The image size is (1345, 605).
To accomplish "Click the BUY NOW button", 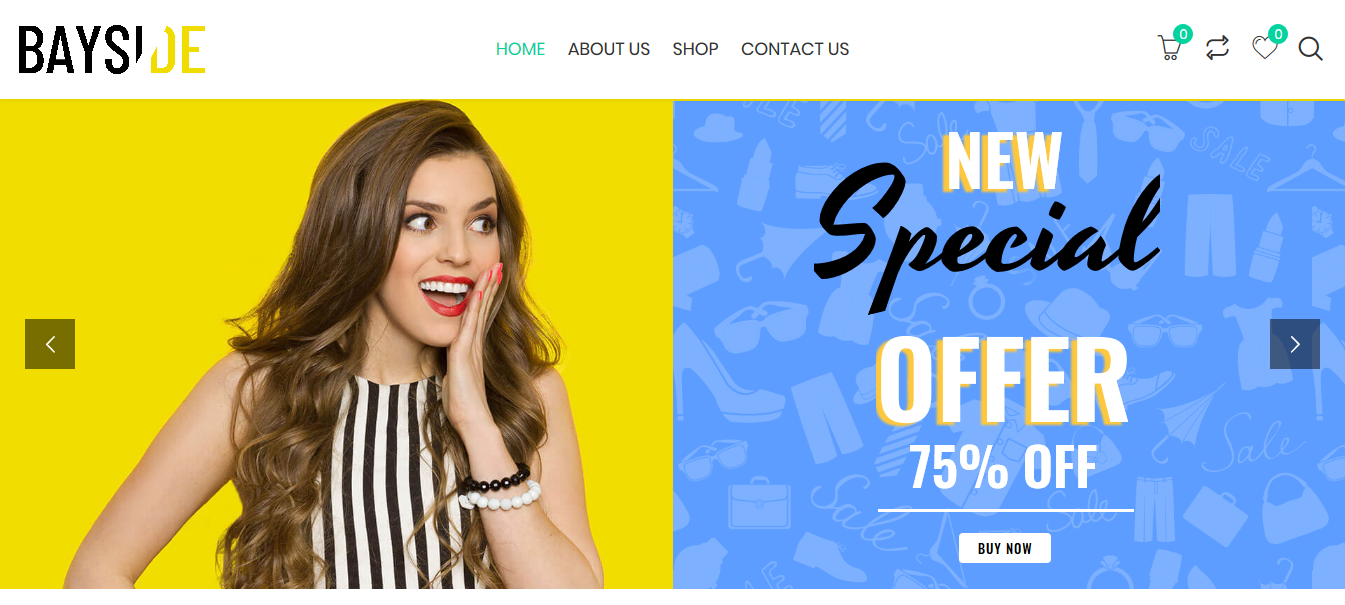I will coord(1005,548).
